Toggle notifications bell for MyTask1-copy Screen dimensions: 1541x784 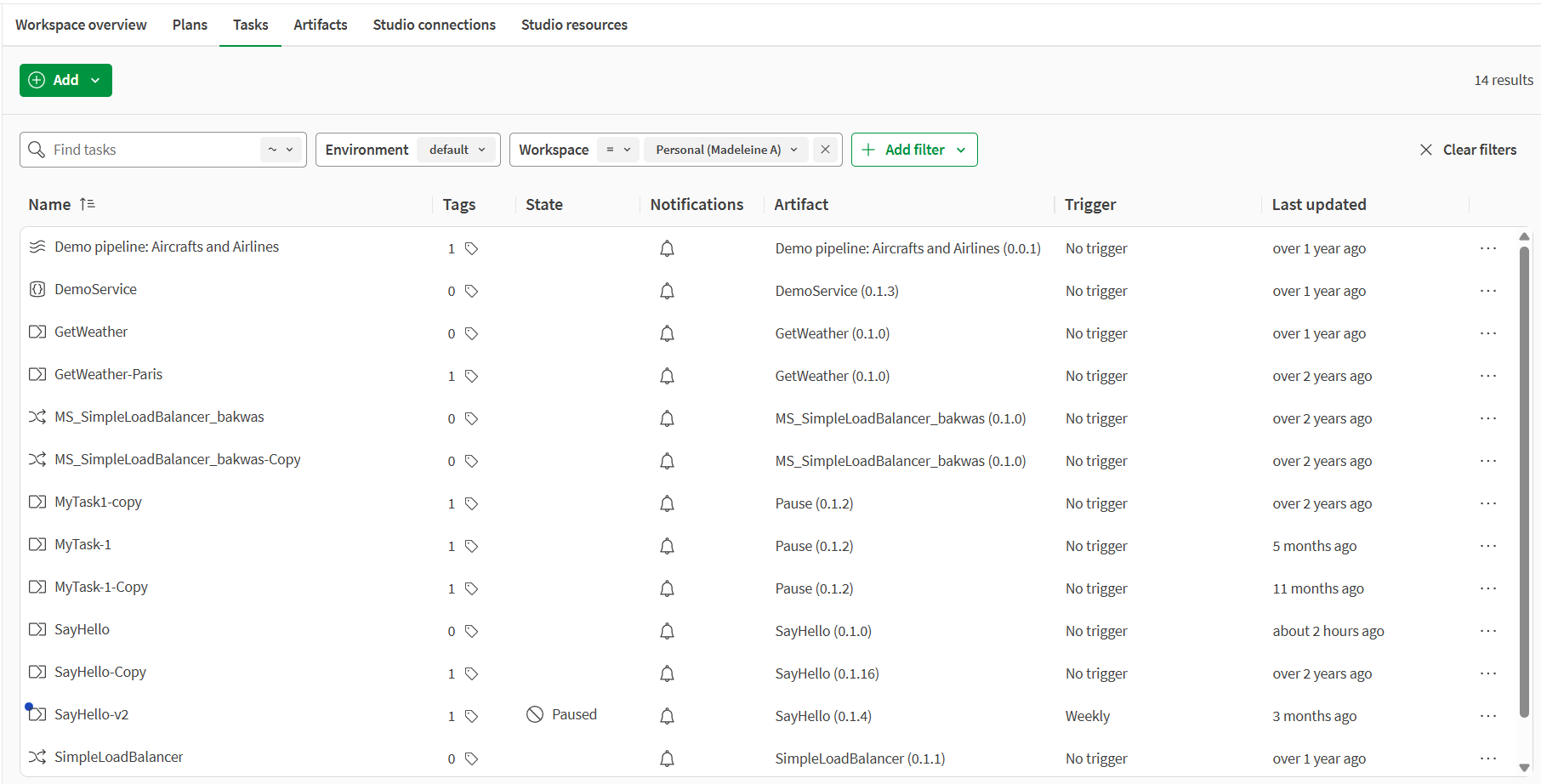tap(667, 503)
